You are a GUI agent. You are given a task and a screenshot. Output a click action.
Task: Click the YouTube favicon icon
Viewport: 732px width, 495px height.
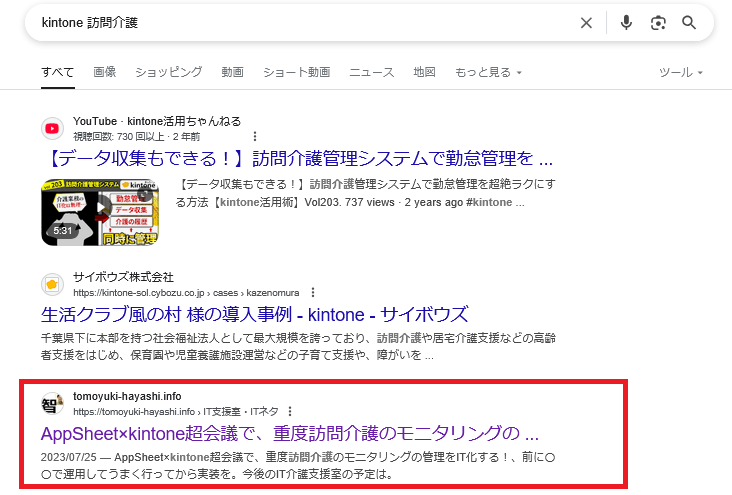(52, 128)
